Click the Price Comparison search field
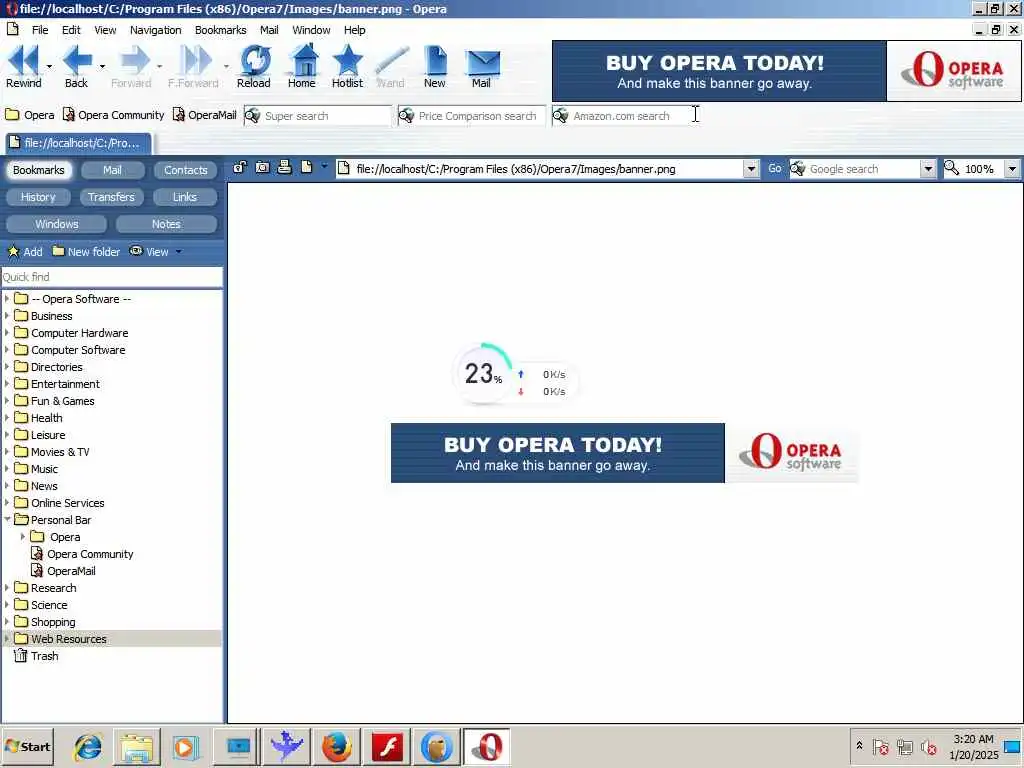1024x768 pixels. click(x=472, y=116)
